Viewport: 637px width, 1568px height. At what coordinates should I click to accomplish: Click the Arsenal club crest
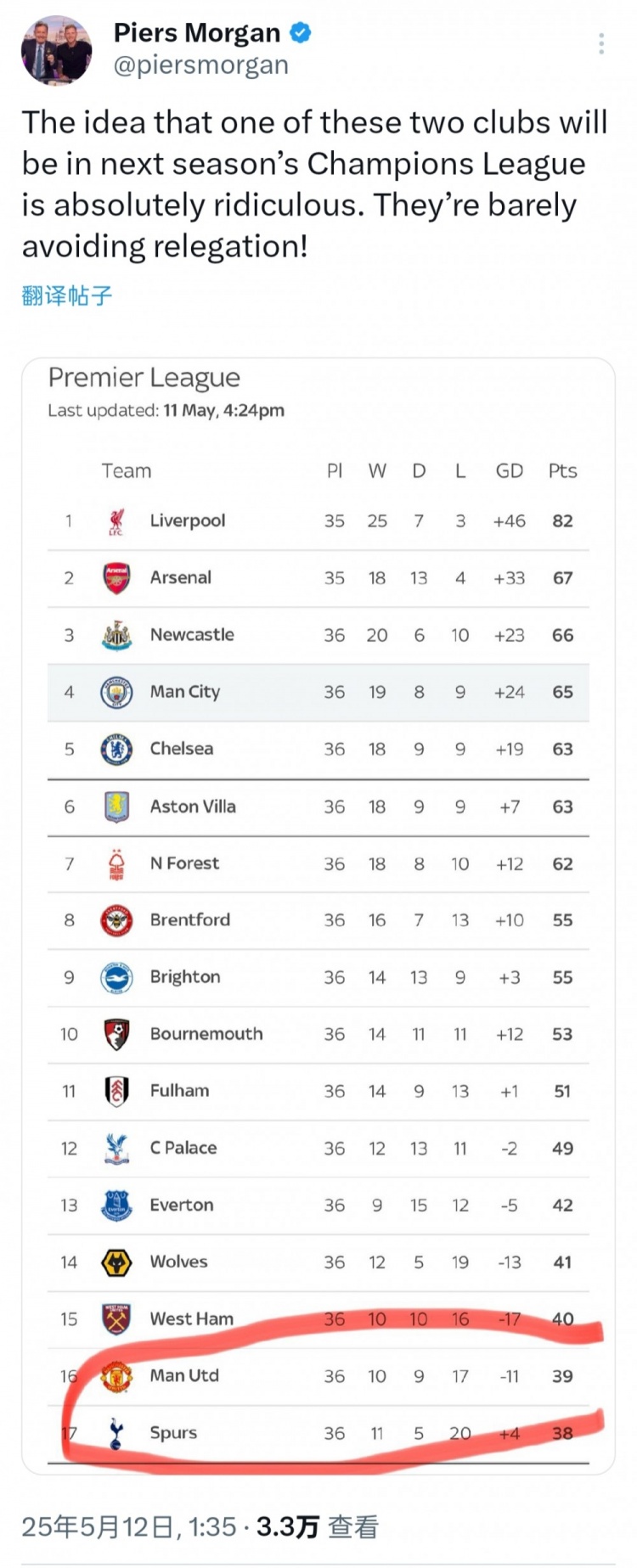pyautogui.click(x=116, y=578)
